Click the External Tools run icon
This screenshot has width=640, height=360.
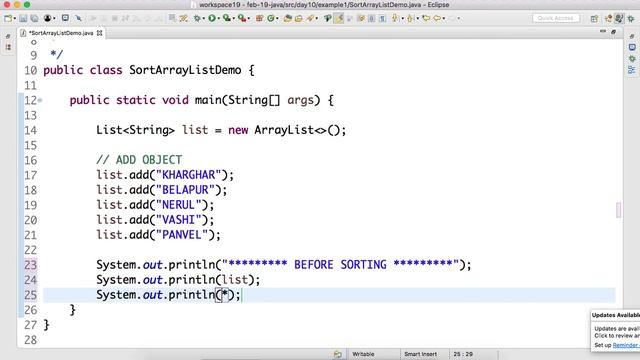pyautogui.click(x=242, y=18)
